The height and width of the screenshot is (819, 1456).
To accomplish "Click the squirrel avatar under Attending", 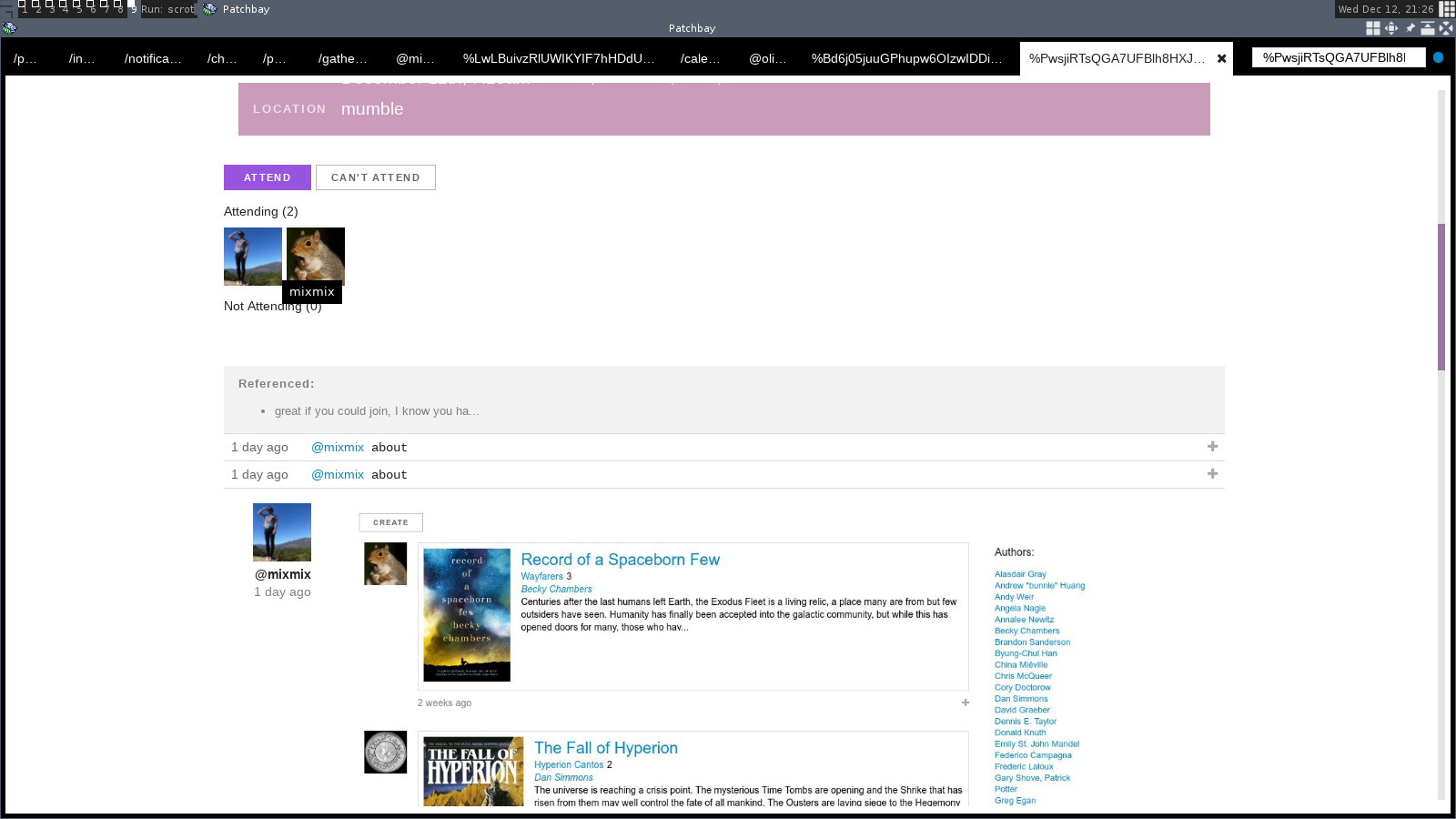I will (316, 257).
